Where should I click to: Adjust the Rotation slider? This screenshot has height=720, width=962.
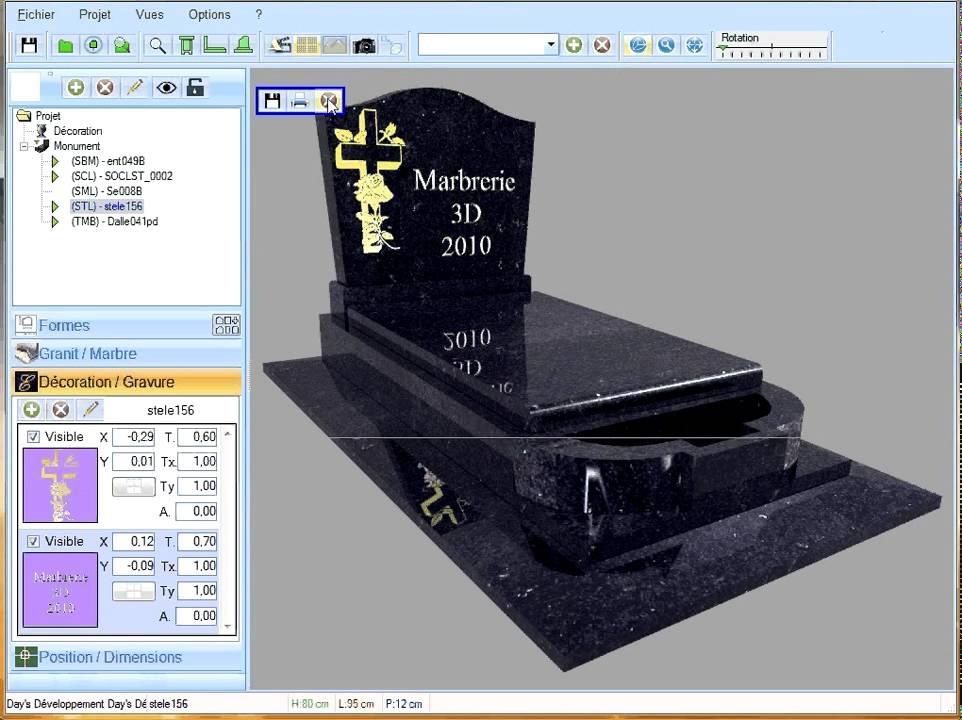pos(773,49)
